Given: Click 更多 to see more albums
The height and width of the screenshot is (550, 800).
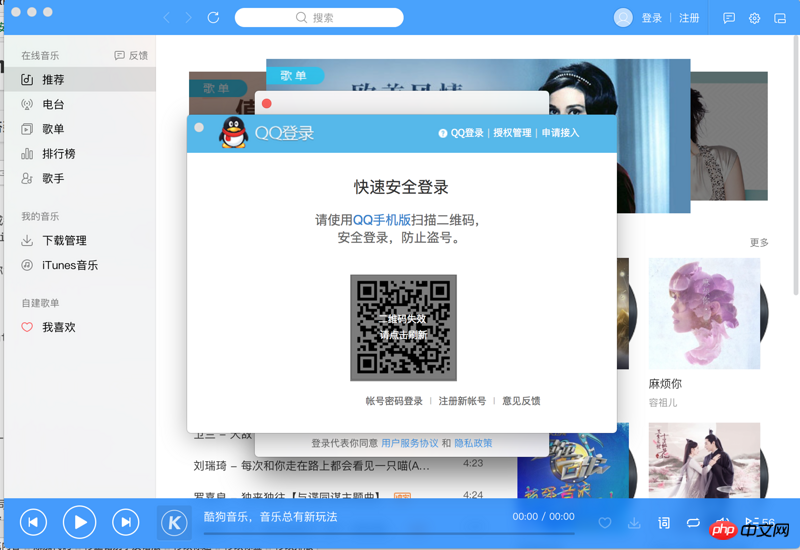Looking at the screenshot, I should 759,242.
